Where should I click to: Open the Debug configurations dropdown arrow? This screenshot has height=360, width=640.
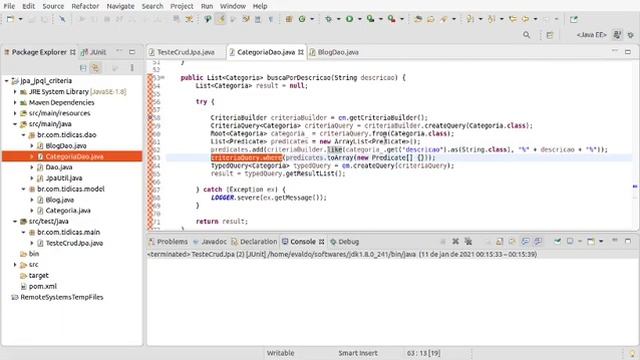(x=338, y=19)
